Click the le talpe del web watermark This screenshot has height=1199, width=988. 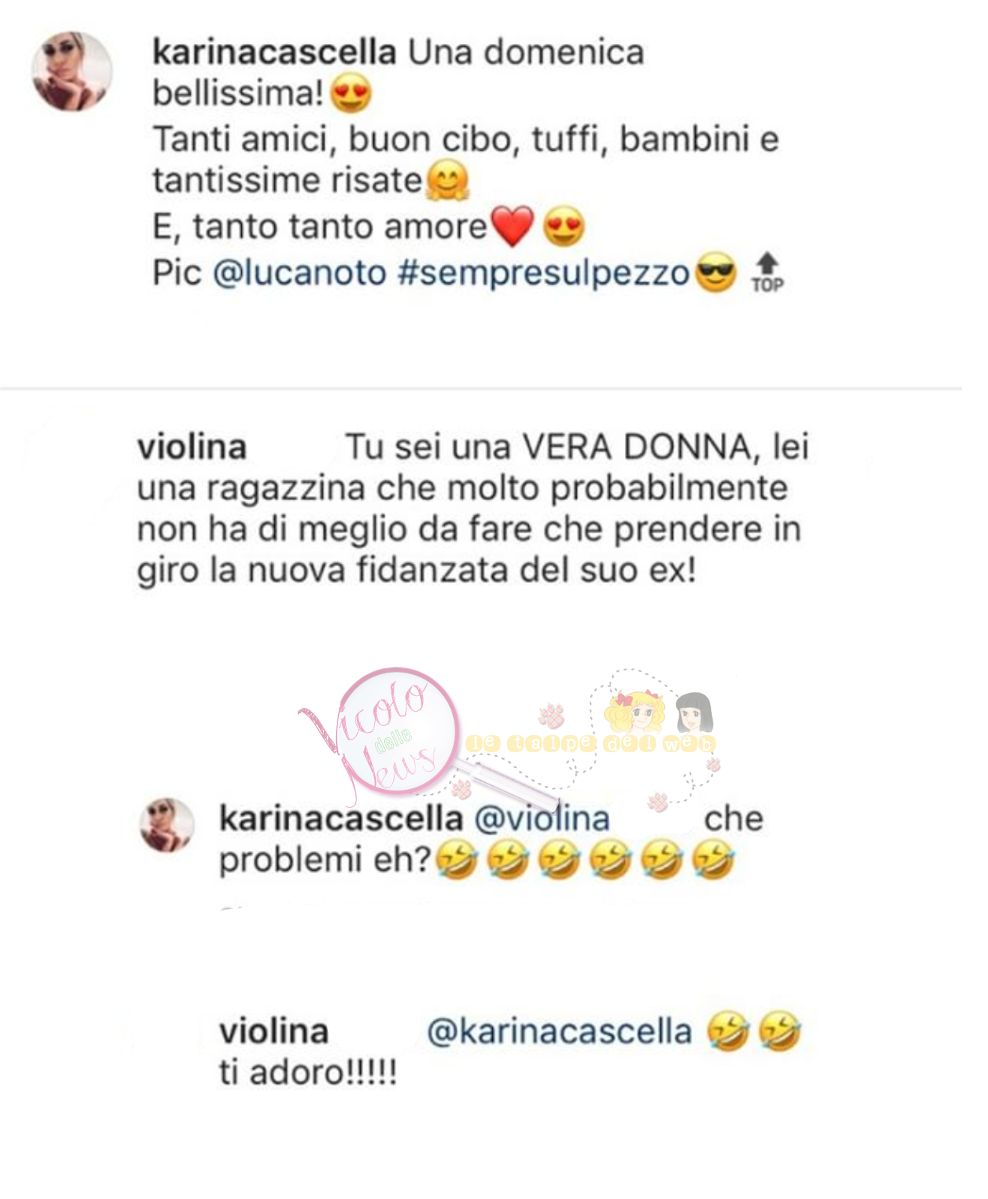[x=590, y=742]
